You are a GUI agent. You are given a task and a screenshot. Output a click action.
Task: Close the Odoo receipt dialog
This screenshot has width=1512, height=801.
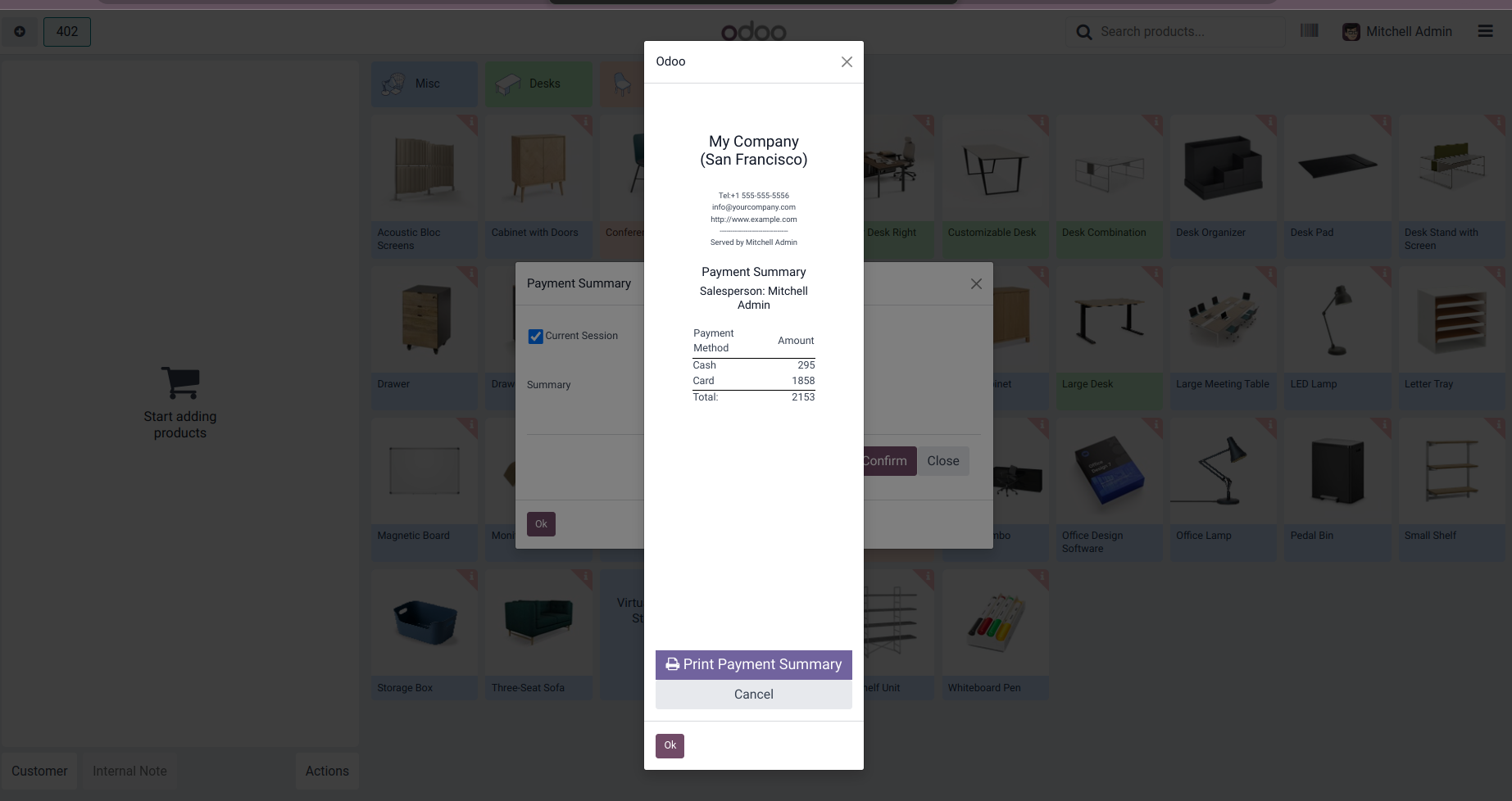coord(847,62)
